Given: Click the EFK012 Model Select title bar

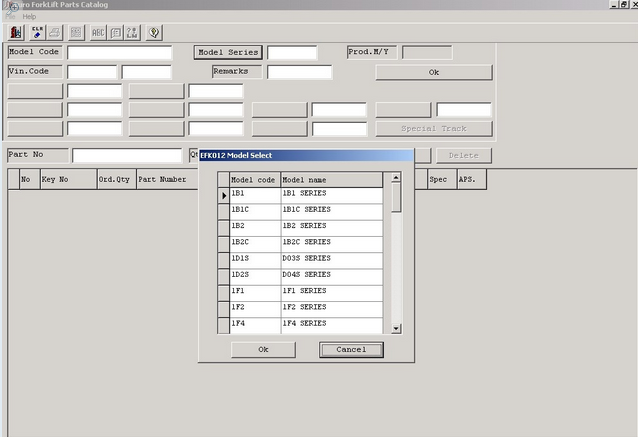Looking at the screenshot, I should click(x=306, y=155).
